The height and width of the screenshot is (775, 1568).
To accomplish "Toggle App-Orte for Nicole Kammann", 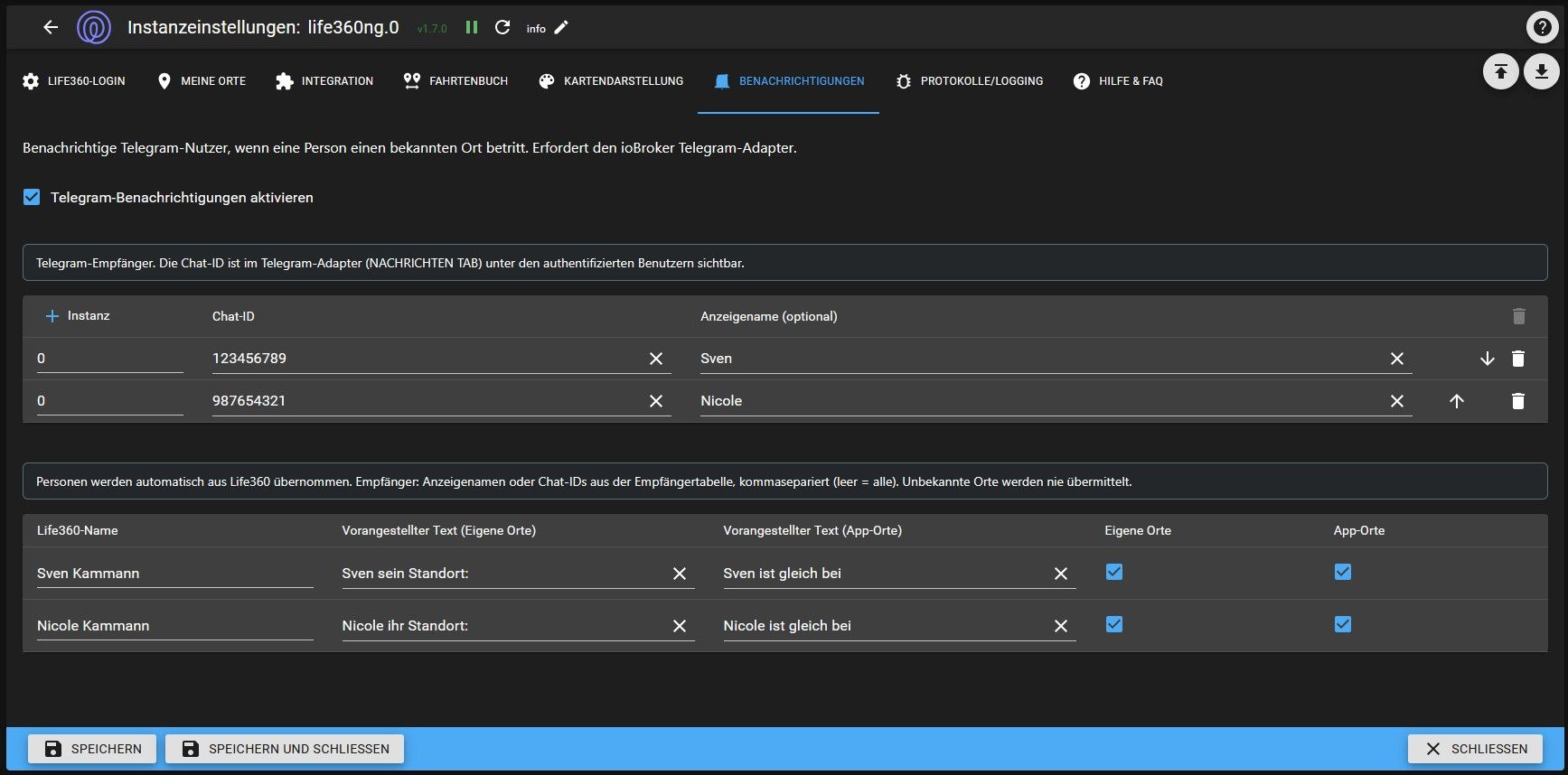I will (1343, 624).
